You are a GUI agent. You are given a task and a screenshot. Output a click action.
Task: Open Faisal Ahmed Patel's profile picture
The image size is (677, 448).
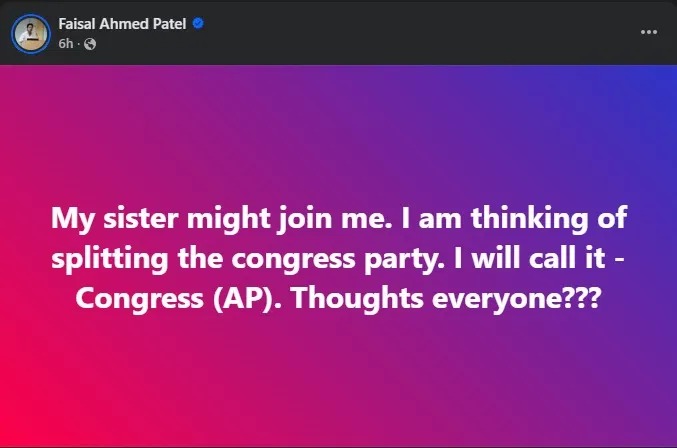tap(31, 33)
